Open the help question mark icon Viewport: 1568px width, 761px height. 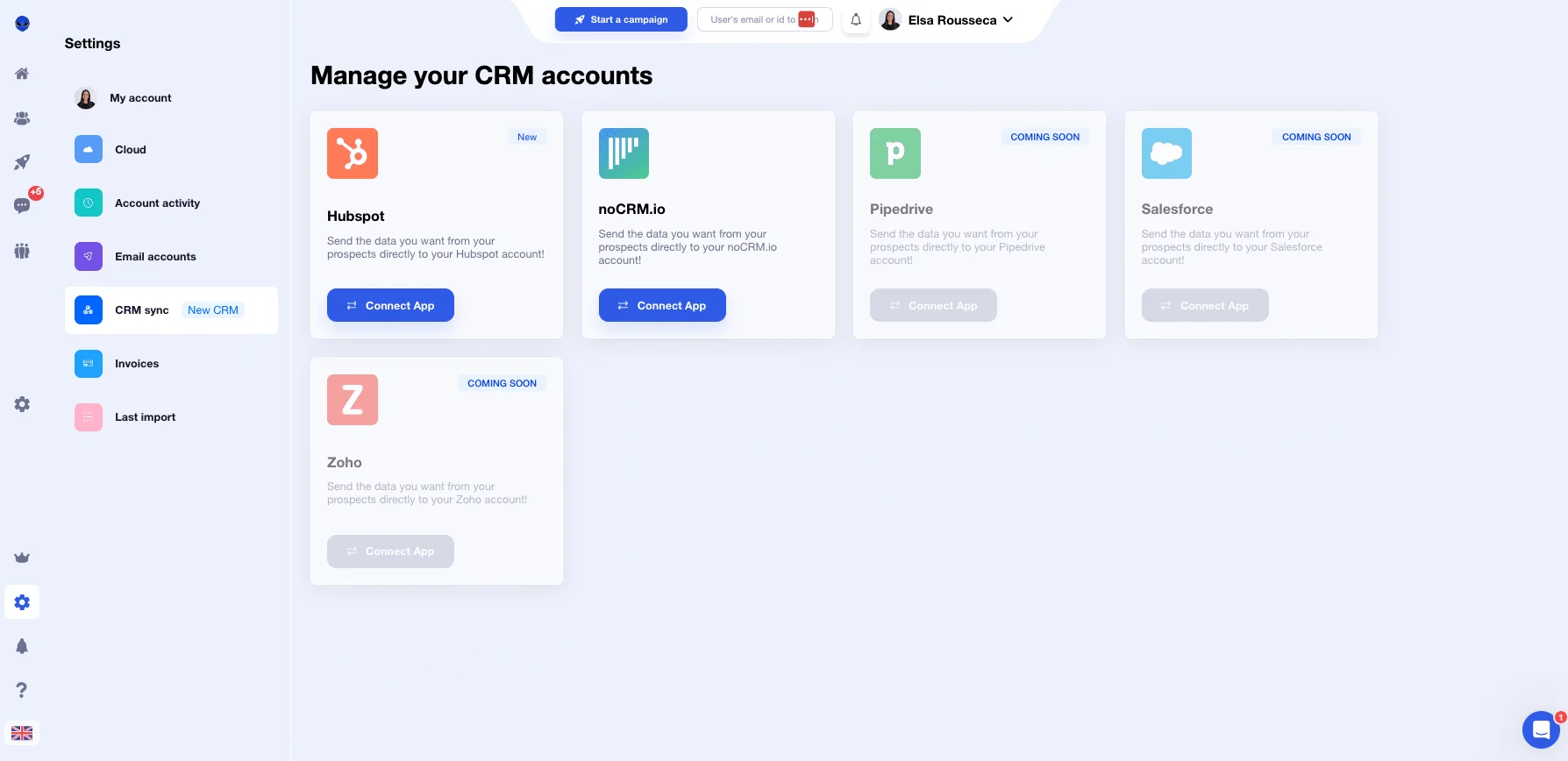pos(22,690)
